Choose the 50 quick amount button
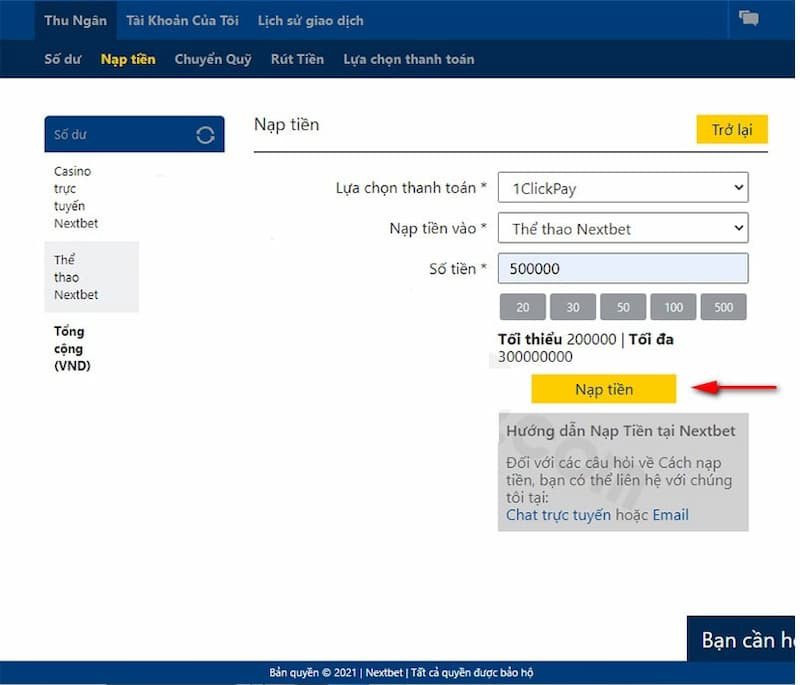Screen dimensions: 800x685 click(x=623, y=307)
